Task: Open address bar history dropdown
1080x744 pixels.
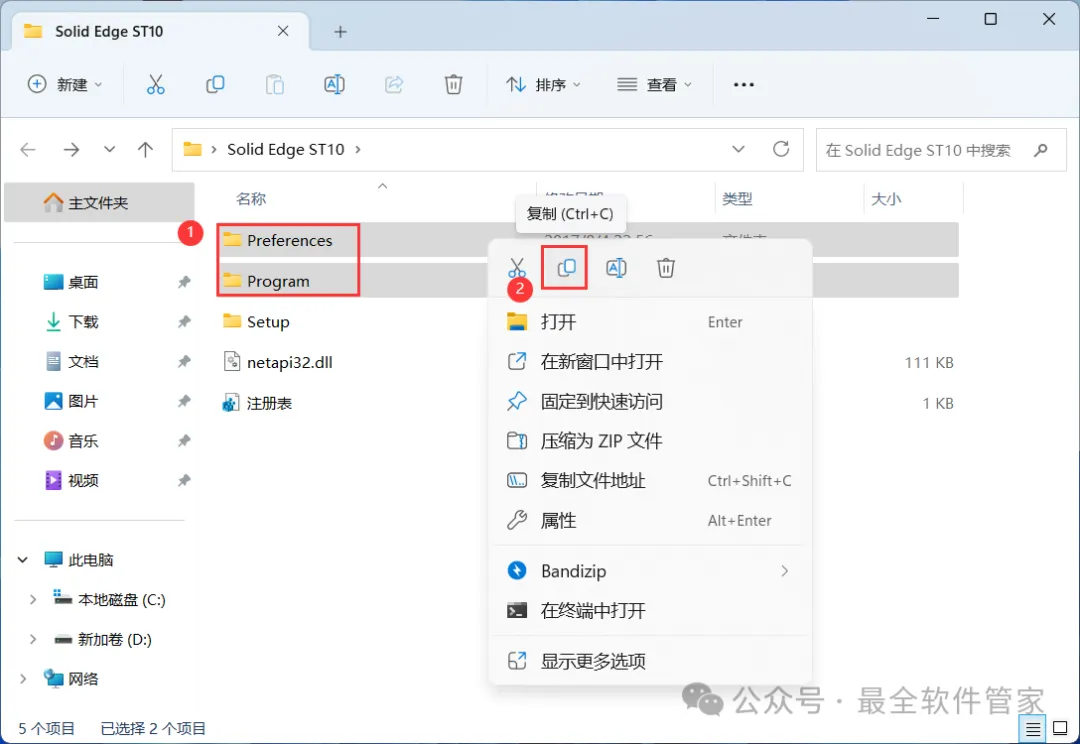Action: coord(738,149)
